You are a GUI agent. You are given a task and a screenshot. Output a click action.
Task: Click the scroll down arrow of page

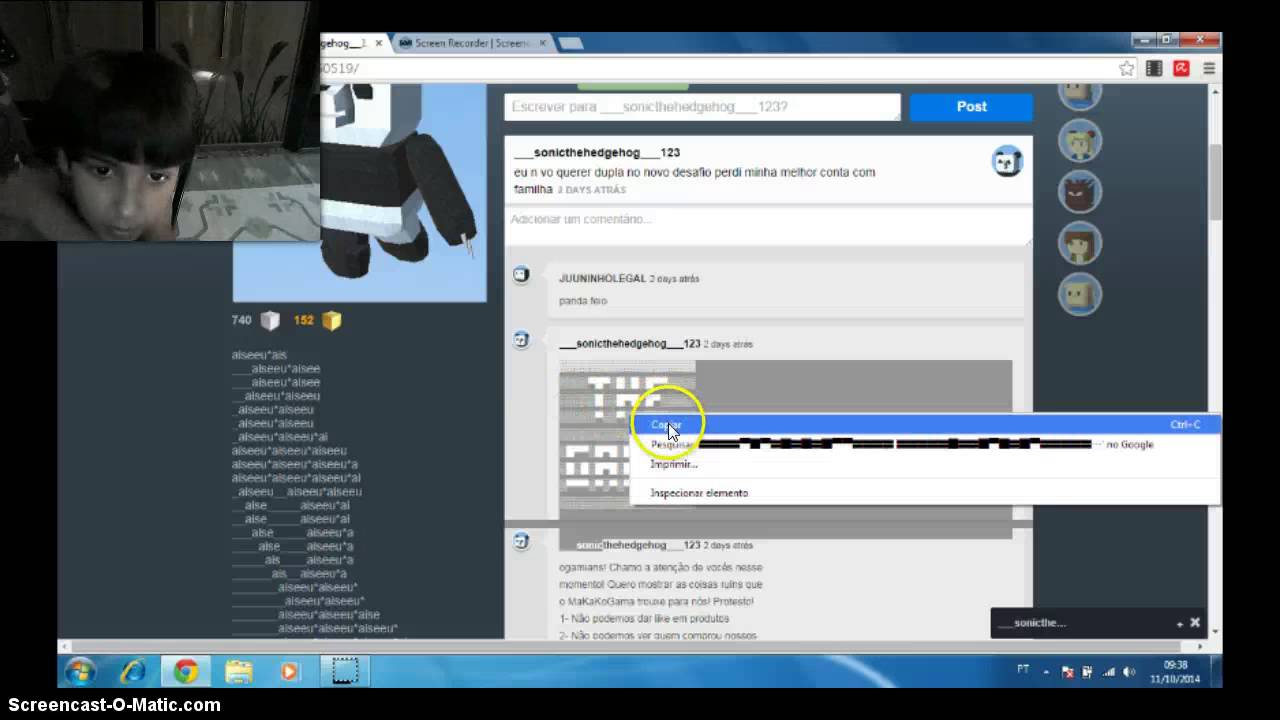pyautogui.click(x=1215, y=632)
